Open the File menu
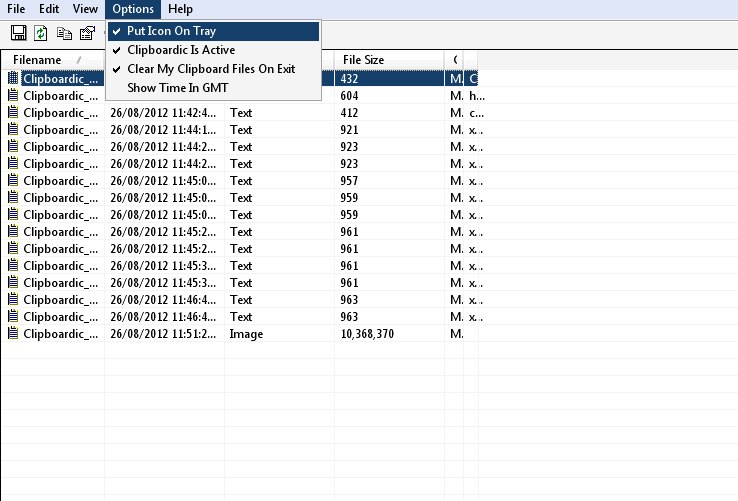The image size is (738, 501). pyautogui.click(x=16, y=9)
